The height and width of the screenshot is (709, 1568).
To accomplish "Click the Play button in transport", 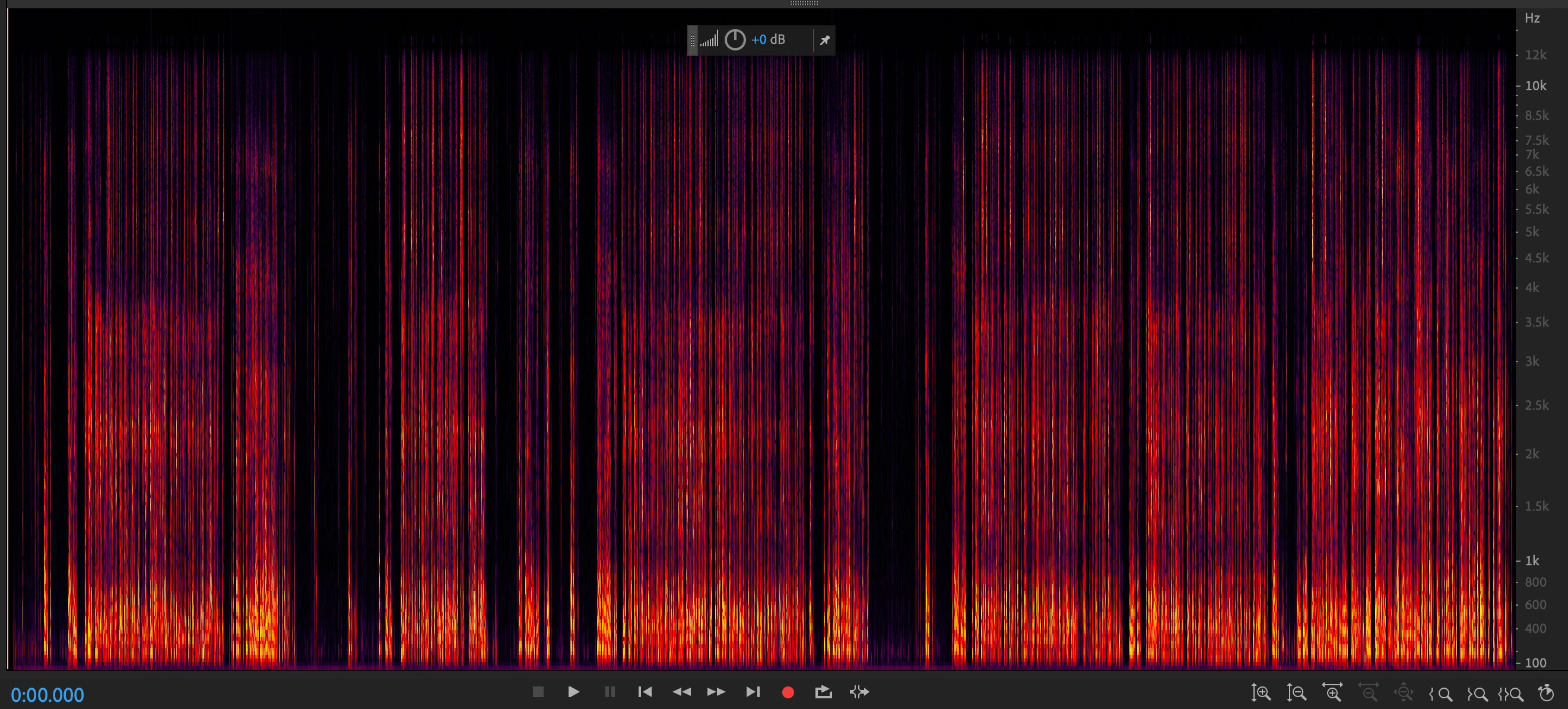I will [x=573, y=692].
